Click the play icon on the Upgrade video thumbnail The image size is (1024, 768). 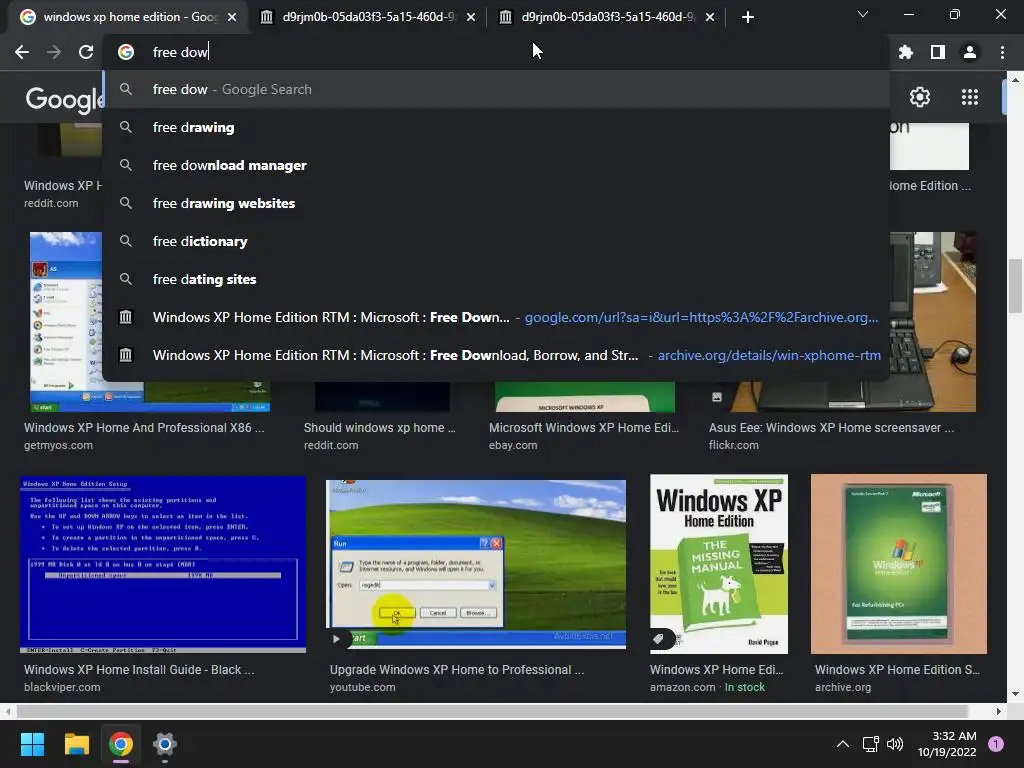point(336,639)
